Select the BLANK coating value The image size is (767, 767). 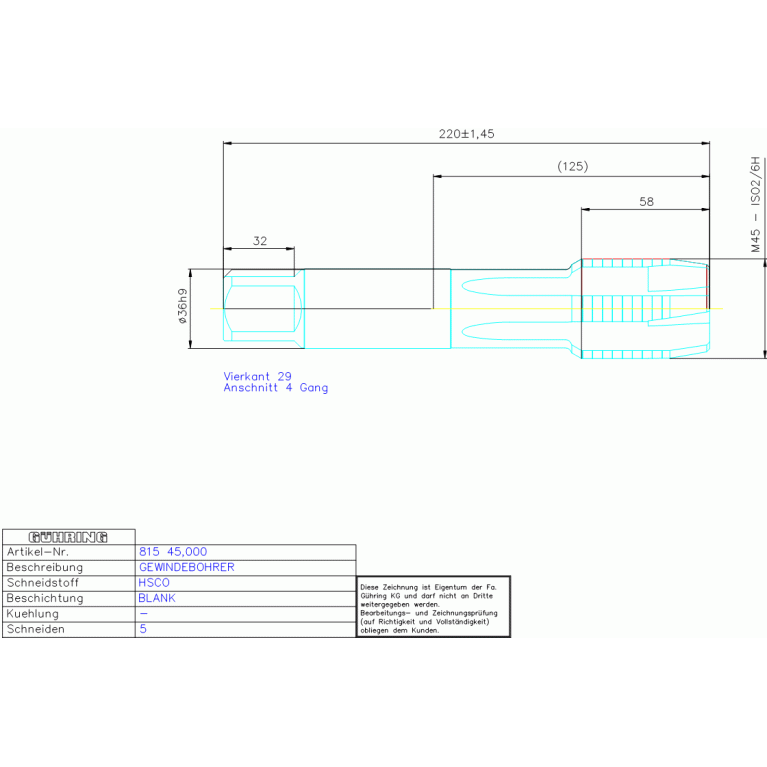(x=159, y=598)
